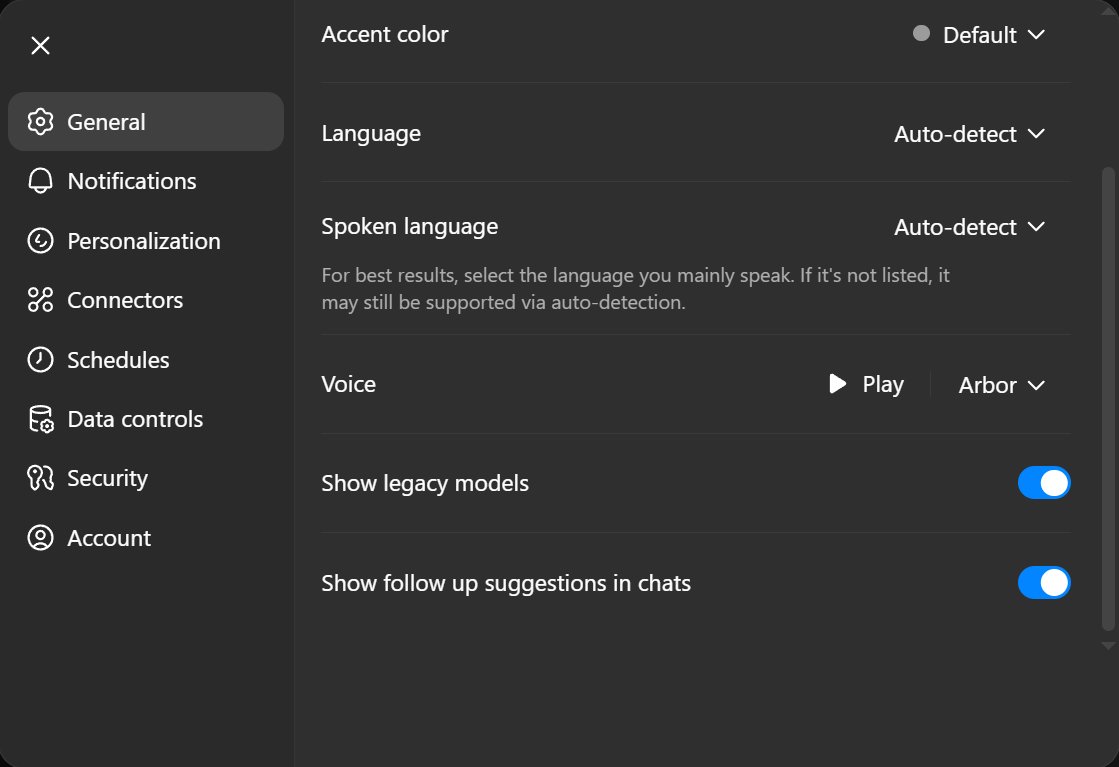Select the Security tab label
The width and height of the screenshot is (1119, 767).
pos(108,478)
